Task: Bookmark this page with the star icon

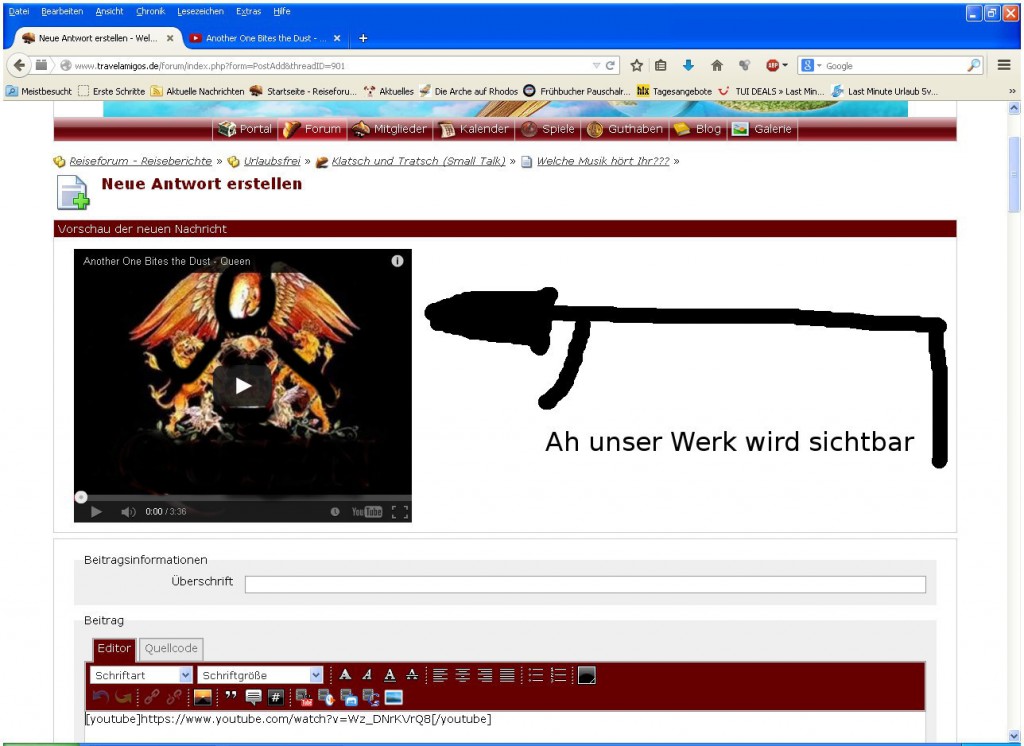Action: 637,65
